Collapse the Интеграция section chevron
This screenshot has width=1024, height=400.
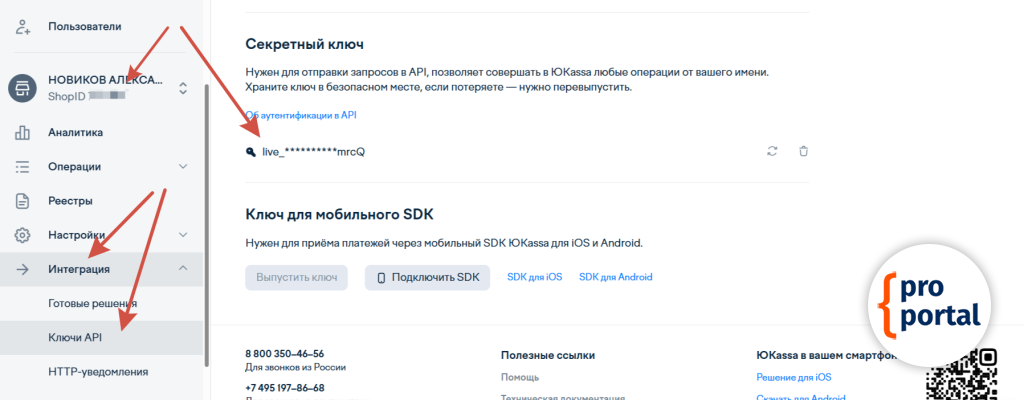point(183,269)
